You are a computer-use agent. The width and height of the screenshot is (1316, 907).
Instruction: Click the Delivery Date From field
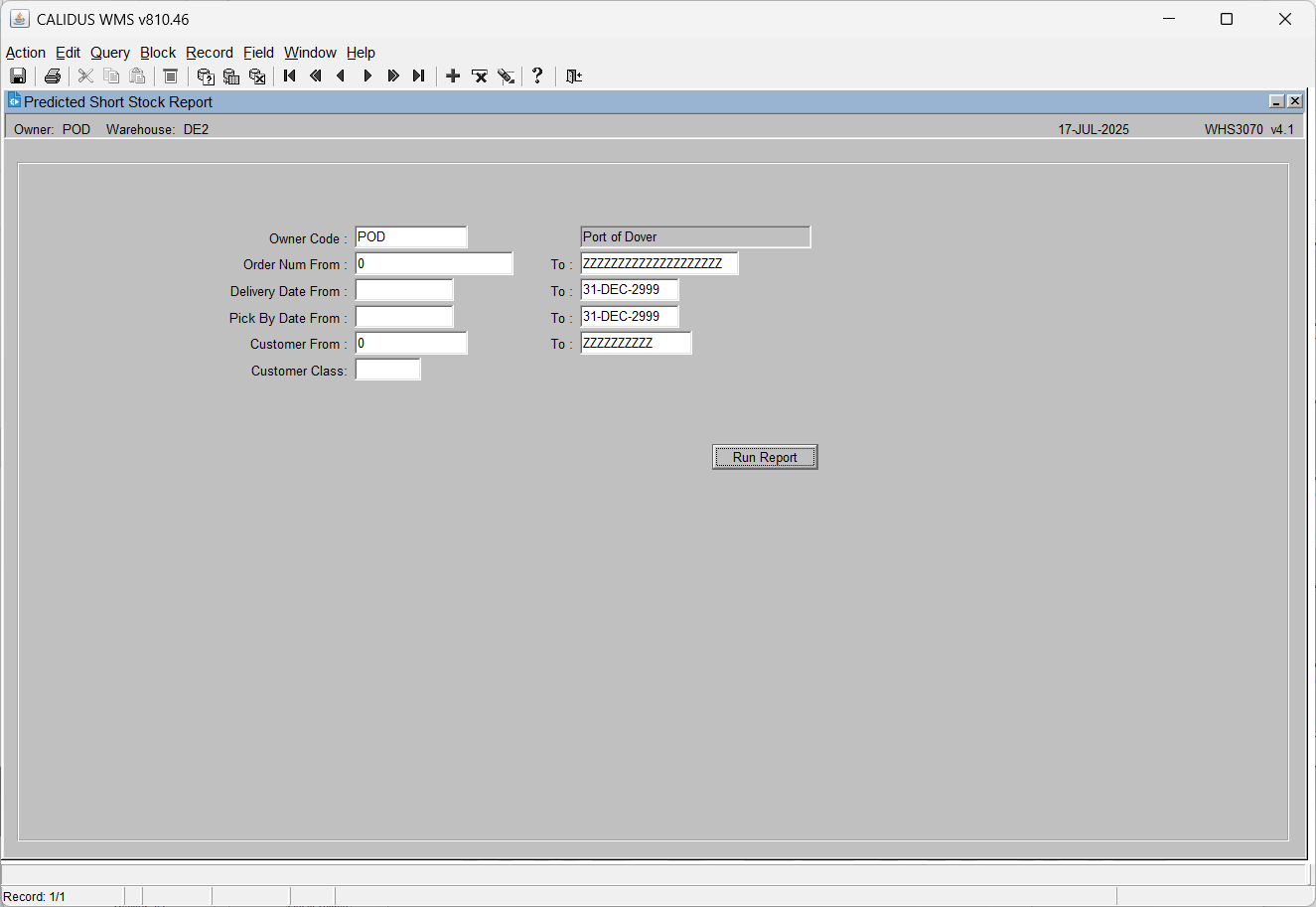click(404, 290)
